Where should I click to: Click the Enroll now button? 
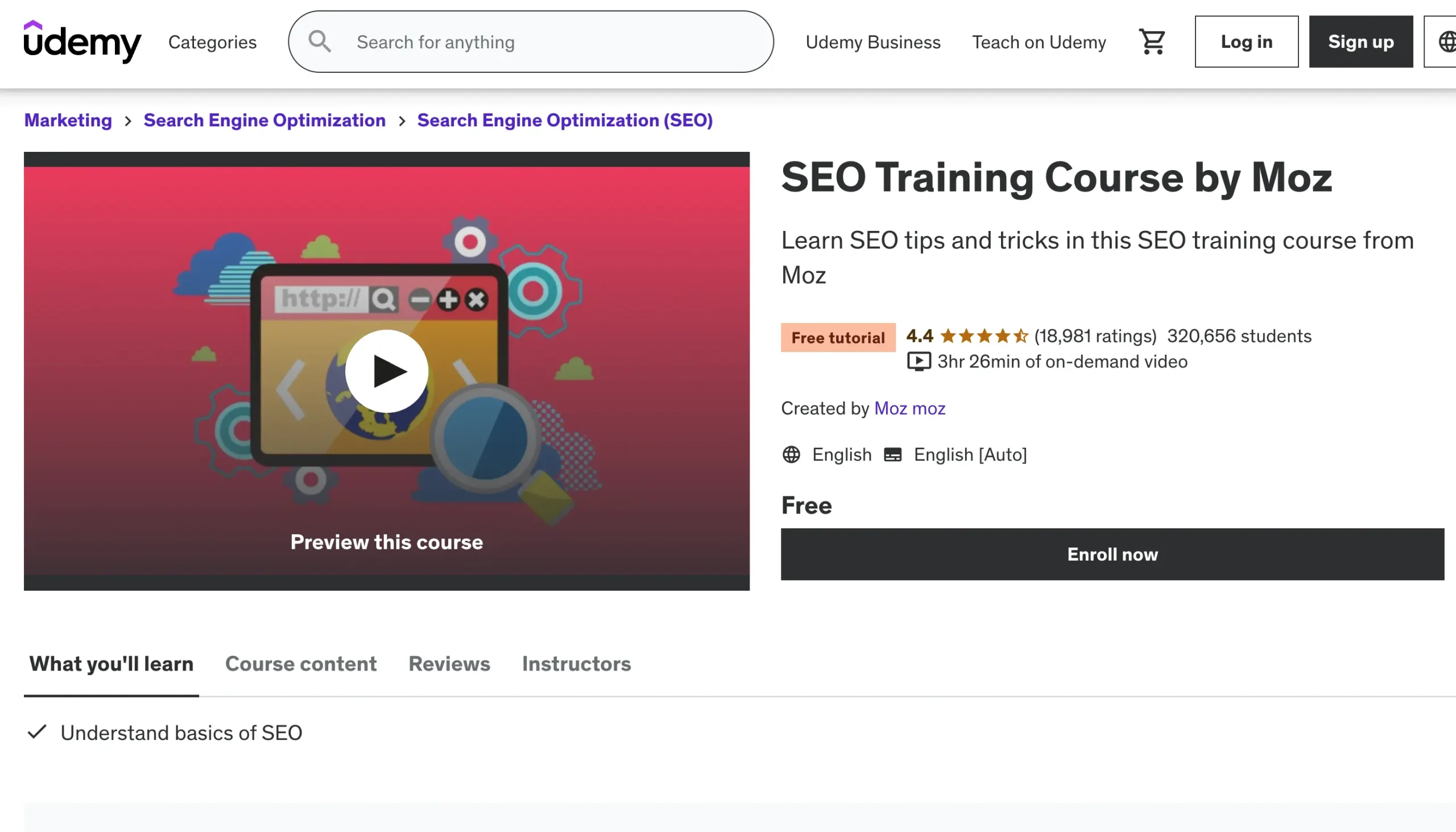coord(1112,554)
